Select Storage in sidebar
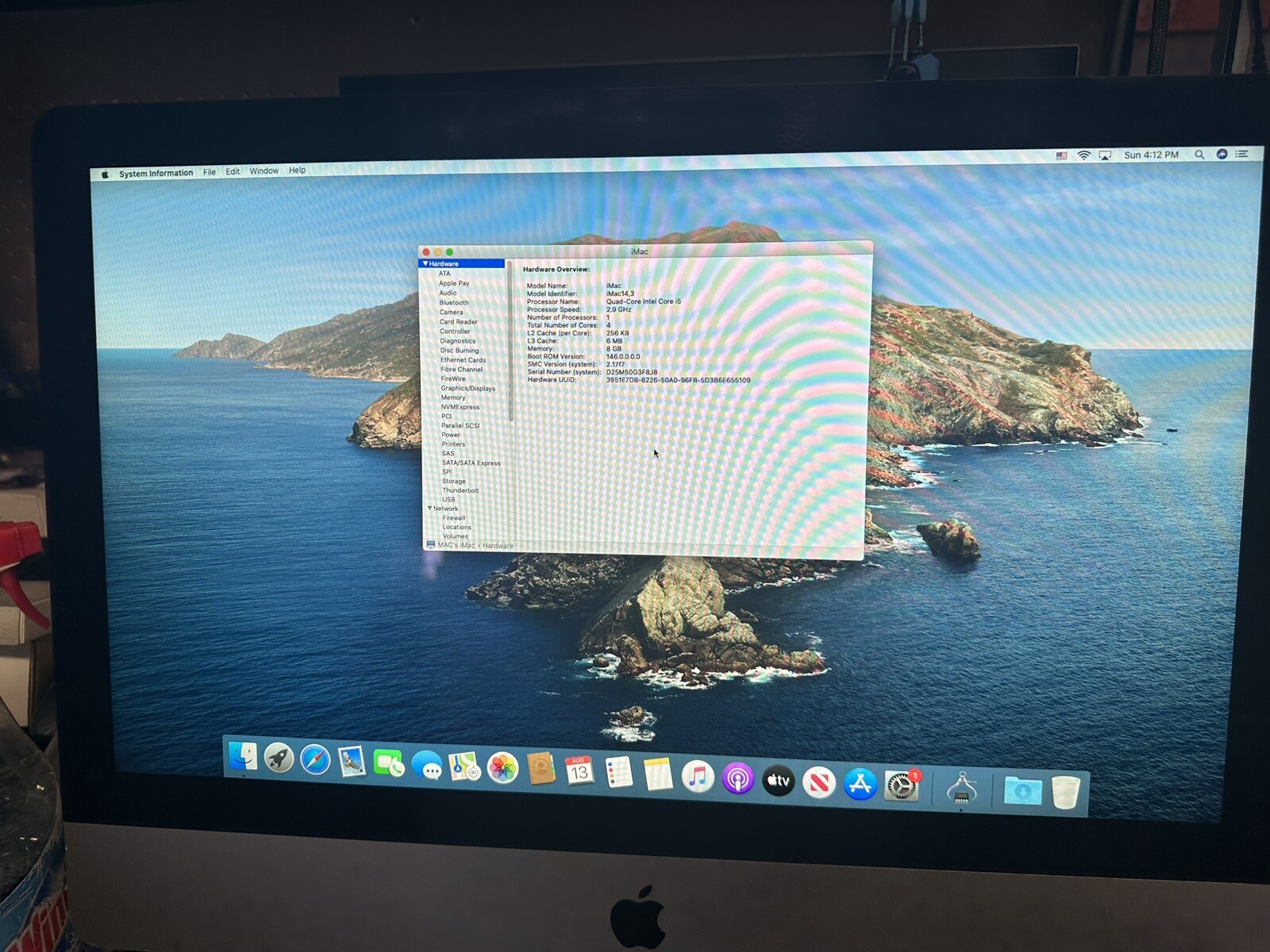Screen dimensions: 1270x952 coord(454,481)
